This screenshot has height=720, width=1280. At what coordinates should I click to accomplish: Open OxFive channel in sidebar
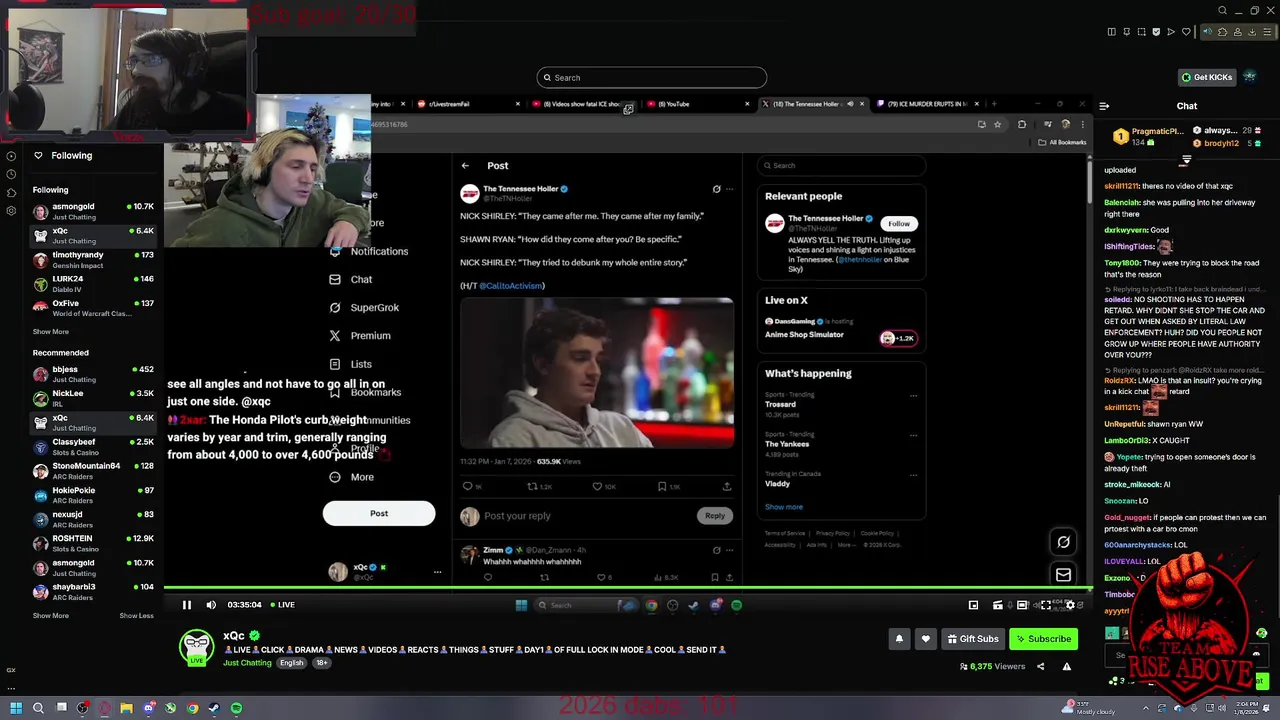coord(92,308)
